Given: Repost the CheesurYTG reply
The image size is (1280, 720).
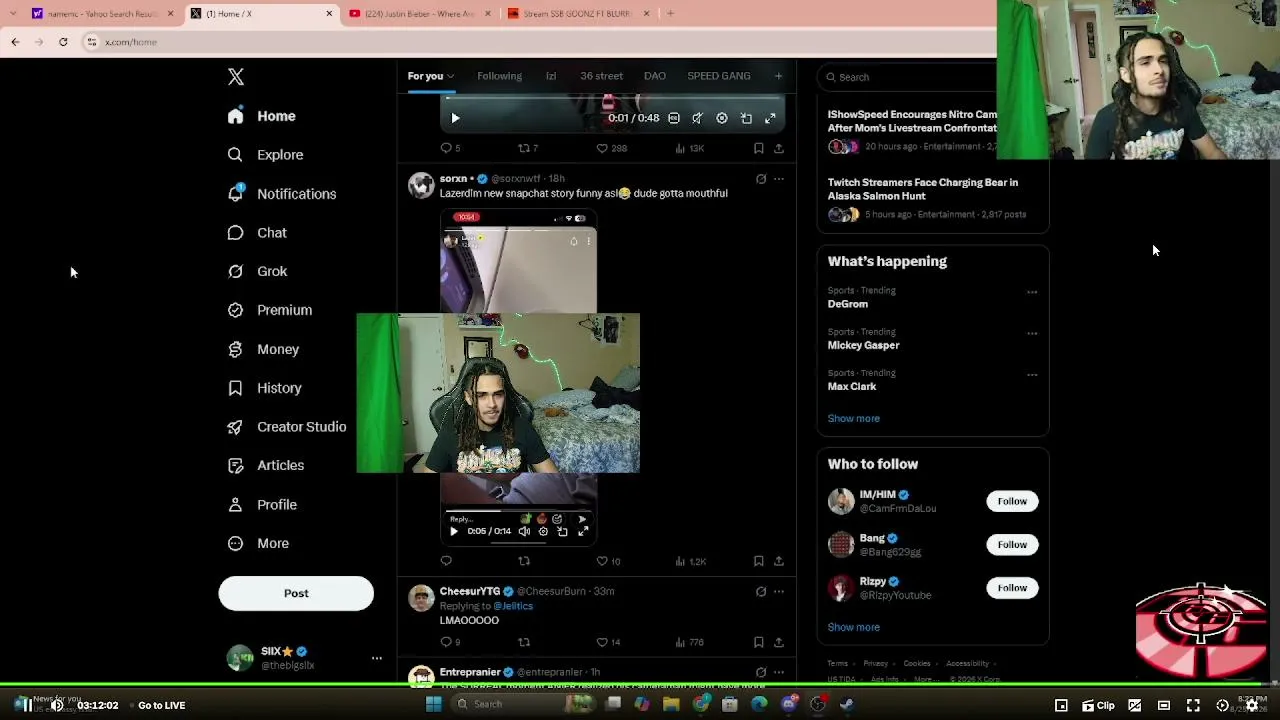Looking at the screenshot, I should coord(524,642).
